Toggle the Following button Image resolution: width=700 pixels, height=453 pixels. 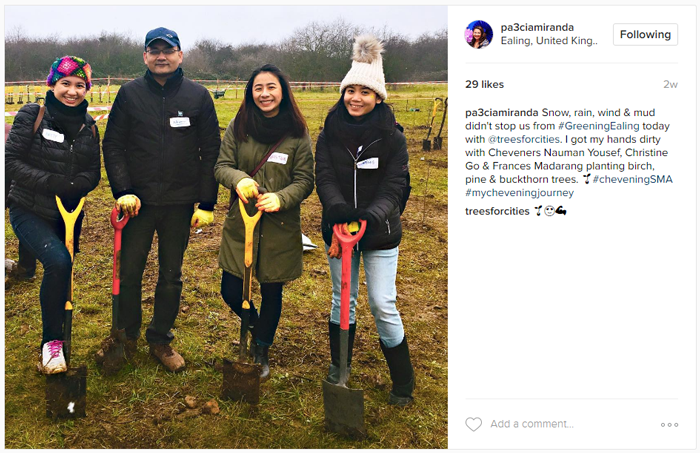pyautogui.click(x=645, y=34)
